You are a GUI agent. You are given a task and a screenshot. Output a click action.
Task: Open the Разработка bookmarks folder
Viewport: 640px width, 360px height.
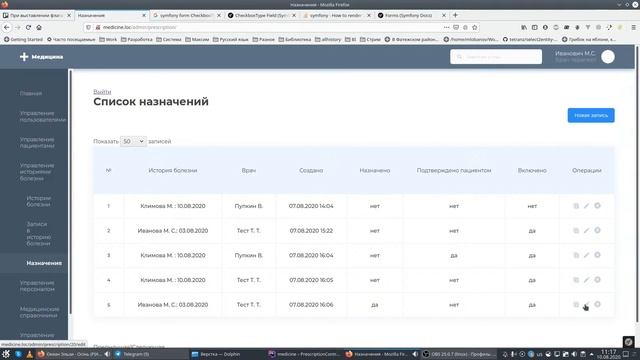click(x=137, y=40)
